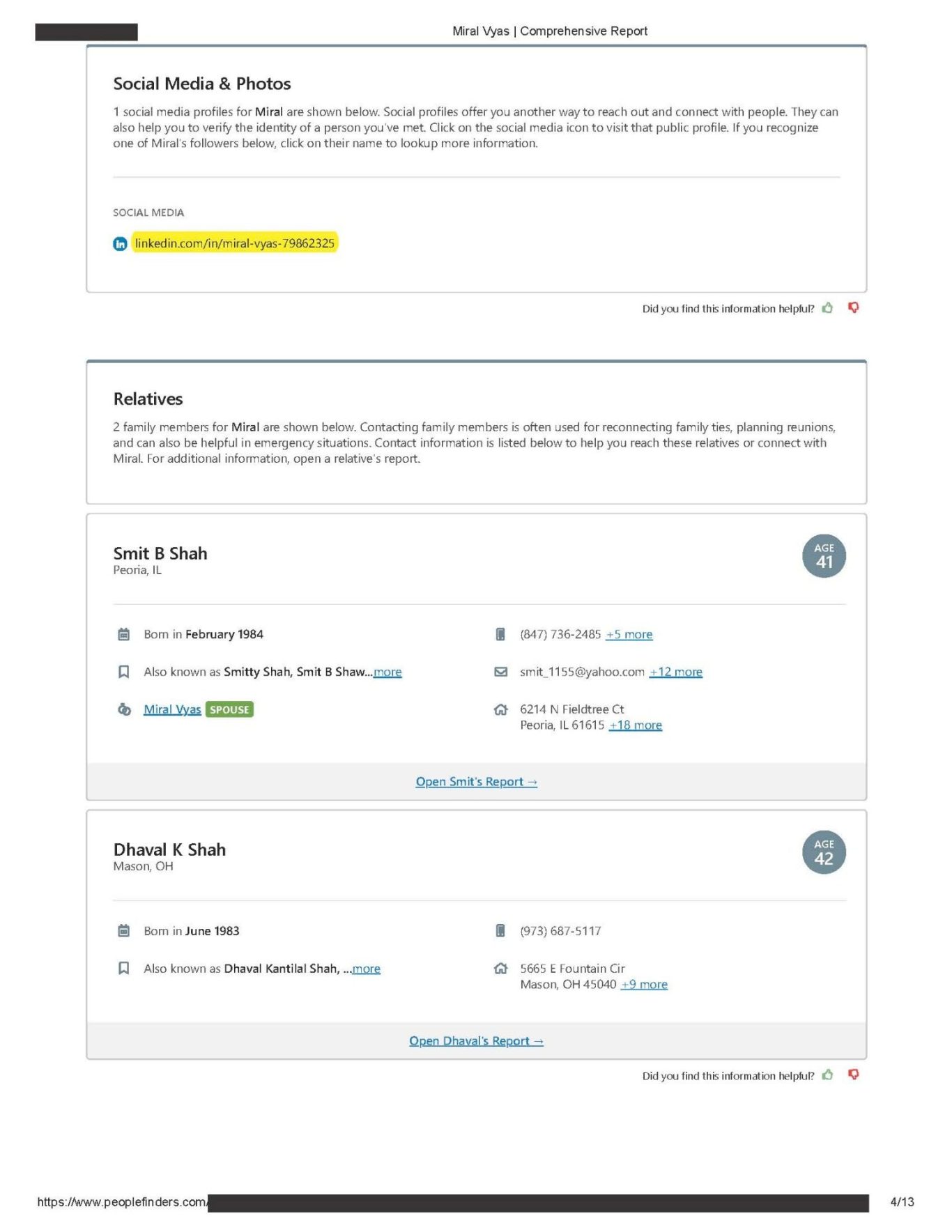Viewport: 952px width, 1232px height.
Task: Show "+18 more" addresses for Smit
Action: tap(635, 725)
